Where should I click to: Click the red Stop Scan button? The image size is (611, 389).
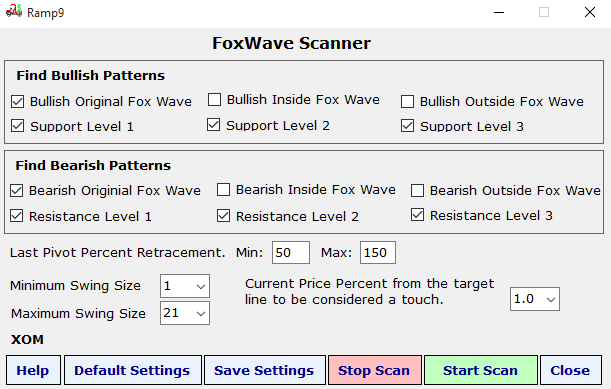(x=375, y=370)
